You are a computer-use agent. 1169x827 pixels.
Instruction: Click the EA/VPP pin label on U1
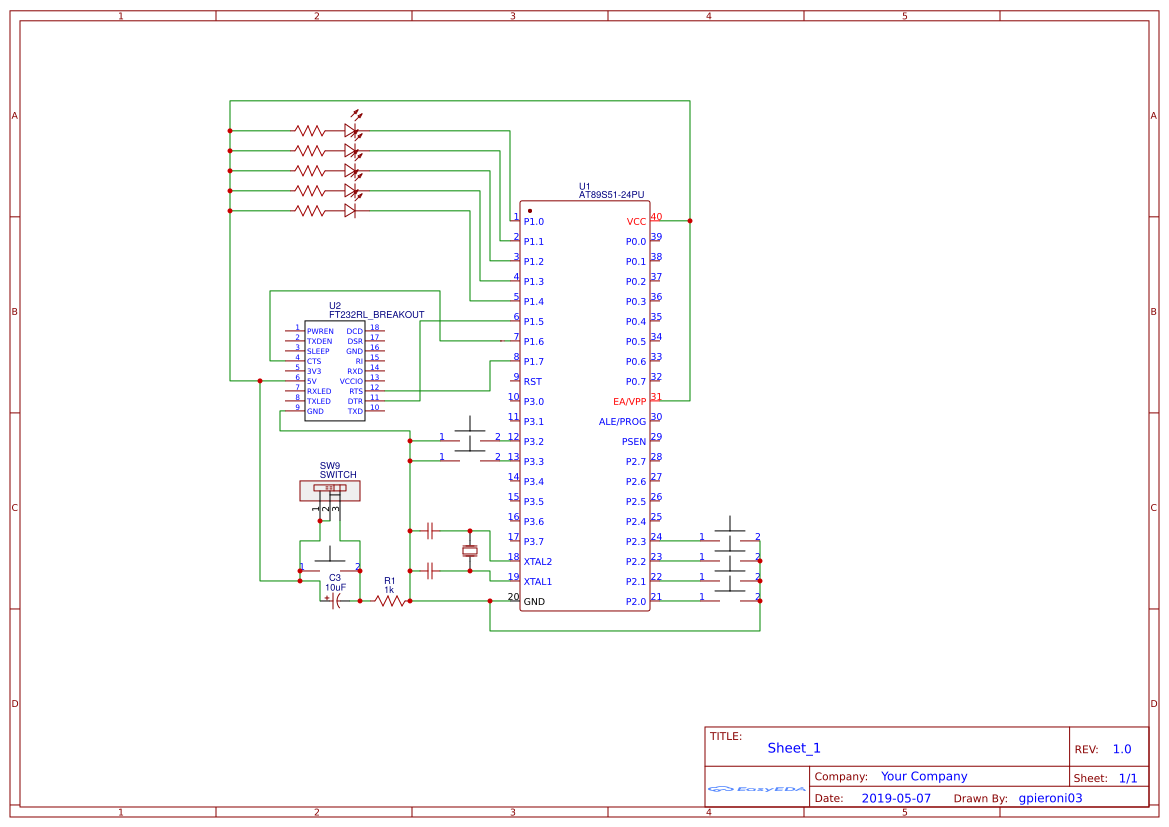(629, 401)
